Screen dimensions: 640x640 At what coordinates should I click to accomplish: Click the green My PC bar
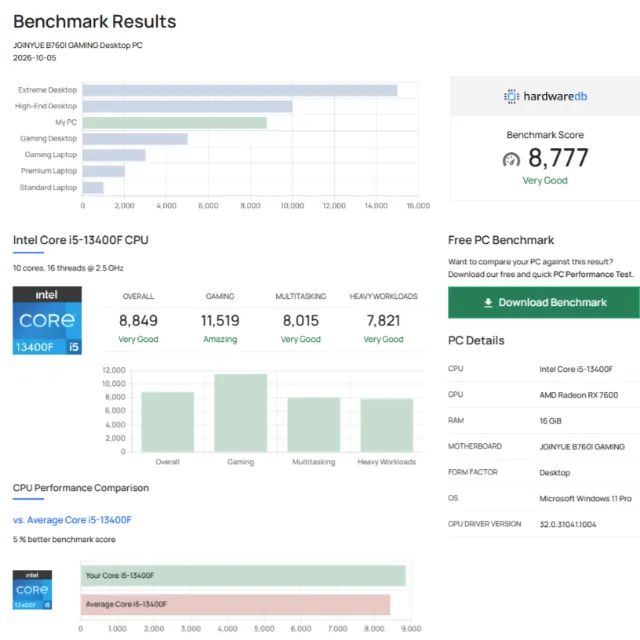tap(174, 123)
